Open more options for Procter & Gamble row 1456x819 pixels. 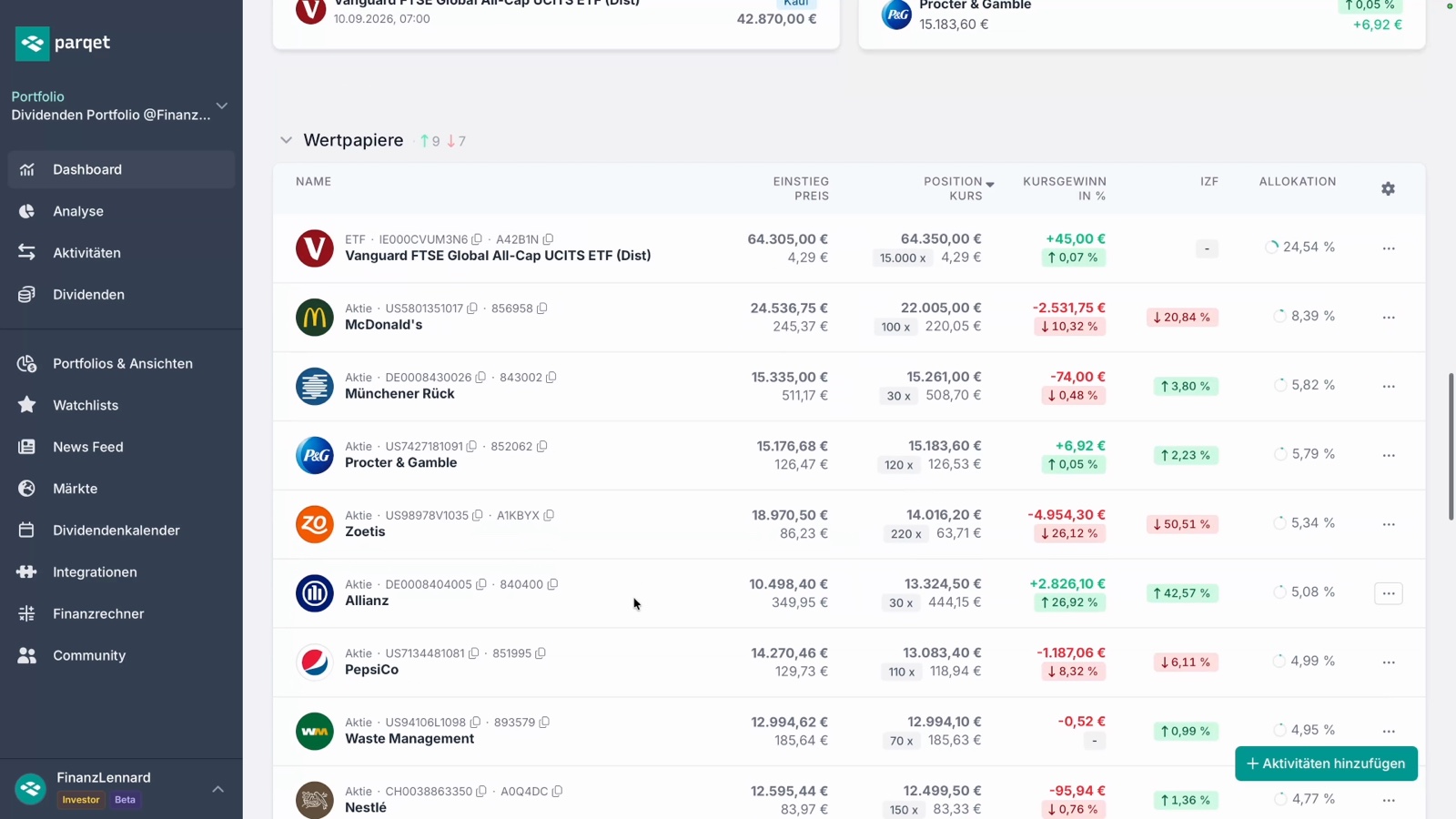click(x=1389, y=455)
